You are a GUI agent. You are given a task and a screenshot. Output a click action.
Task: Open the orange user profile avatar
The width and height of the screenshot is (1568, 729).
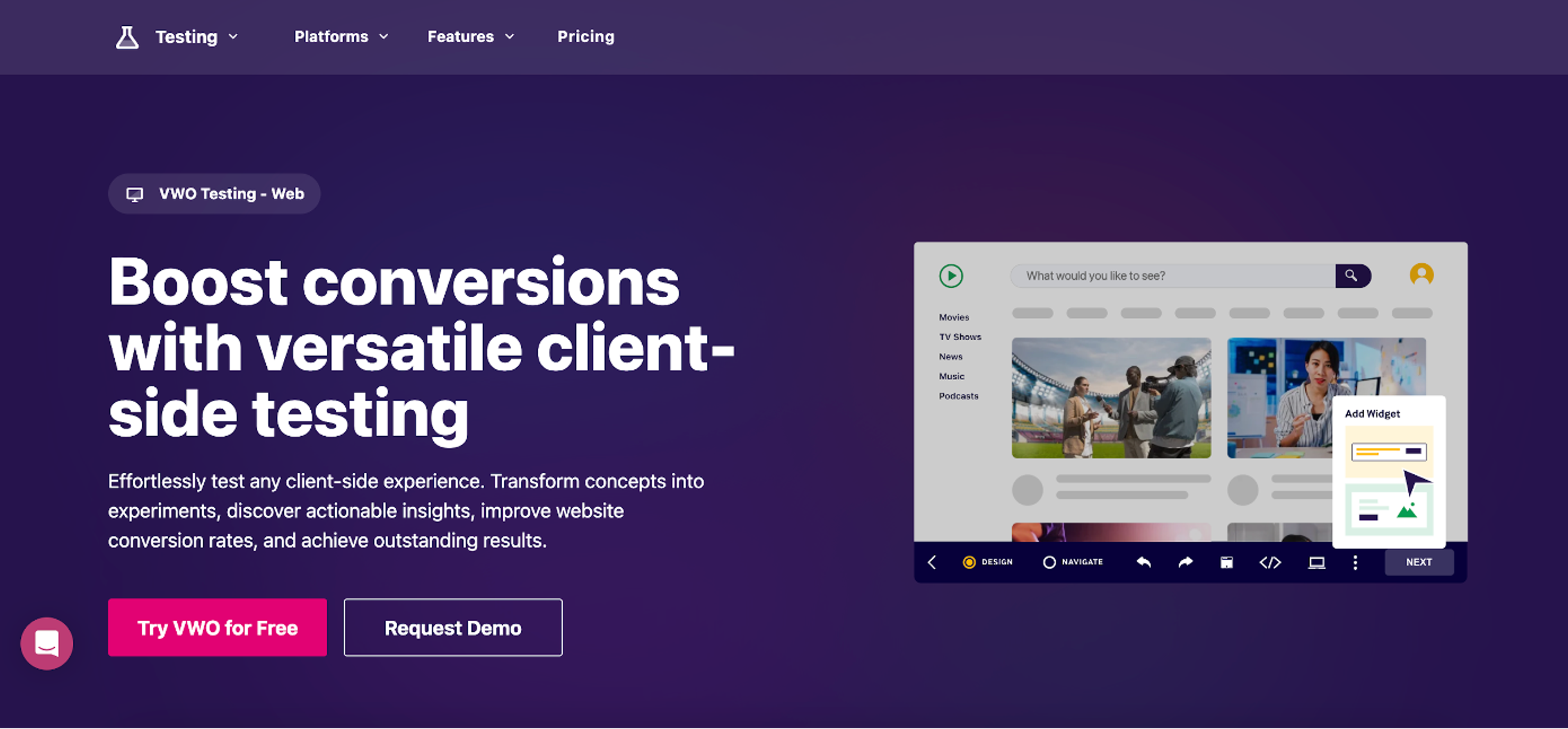1421,275
